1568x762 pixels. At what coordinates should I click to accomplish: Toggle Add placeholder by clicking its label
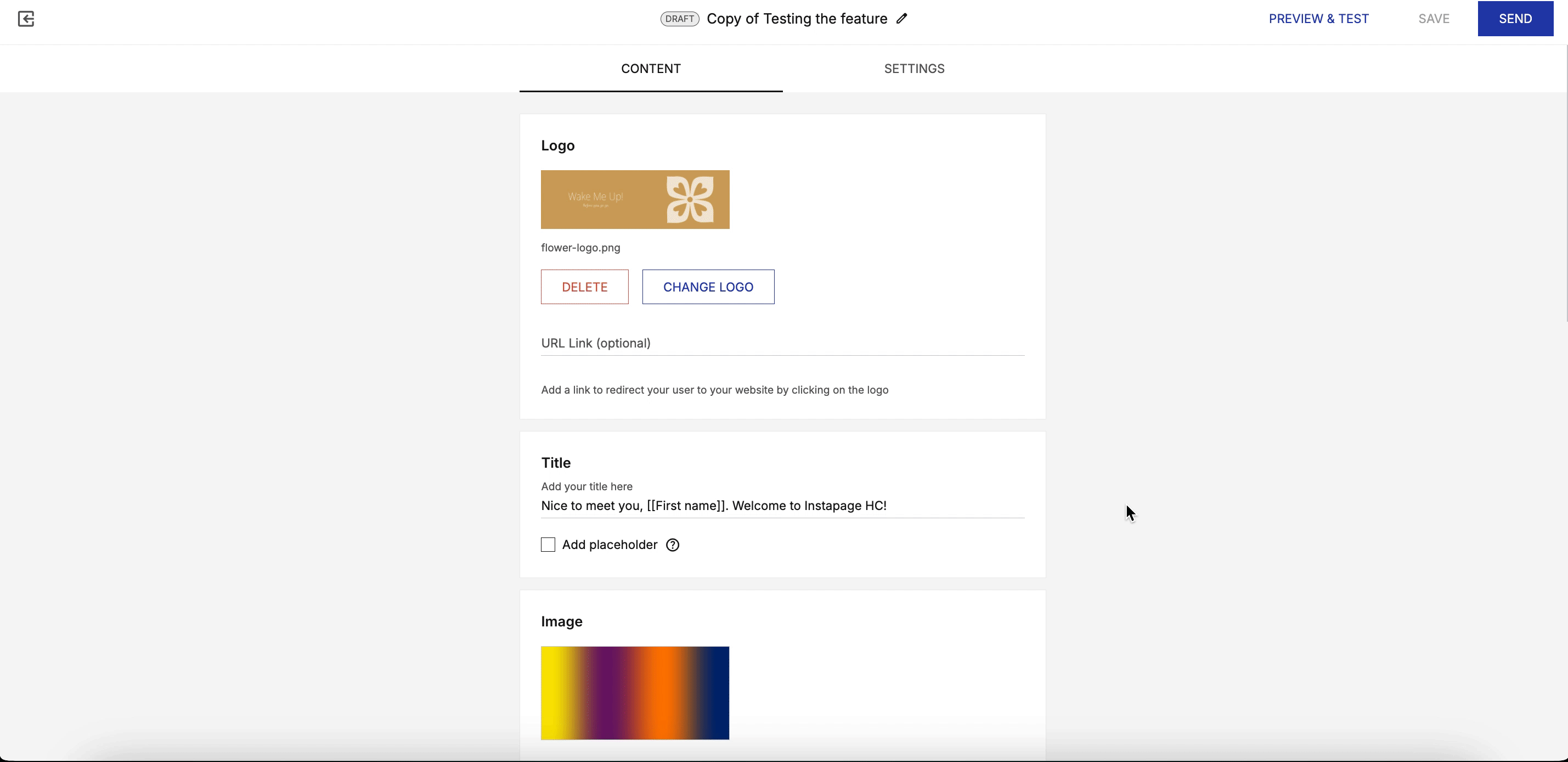pos(608,545)
